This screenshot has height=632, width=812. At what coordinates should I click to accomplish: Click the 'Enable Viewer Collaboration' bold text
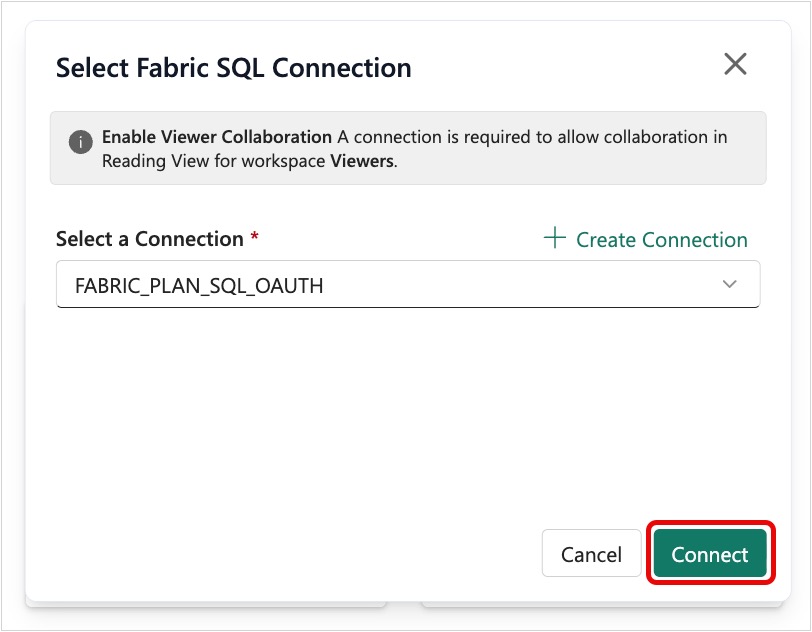click(216, 137)
